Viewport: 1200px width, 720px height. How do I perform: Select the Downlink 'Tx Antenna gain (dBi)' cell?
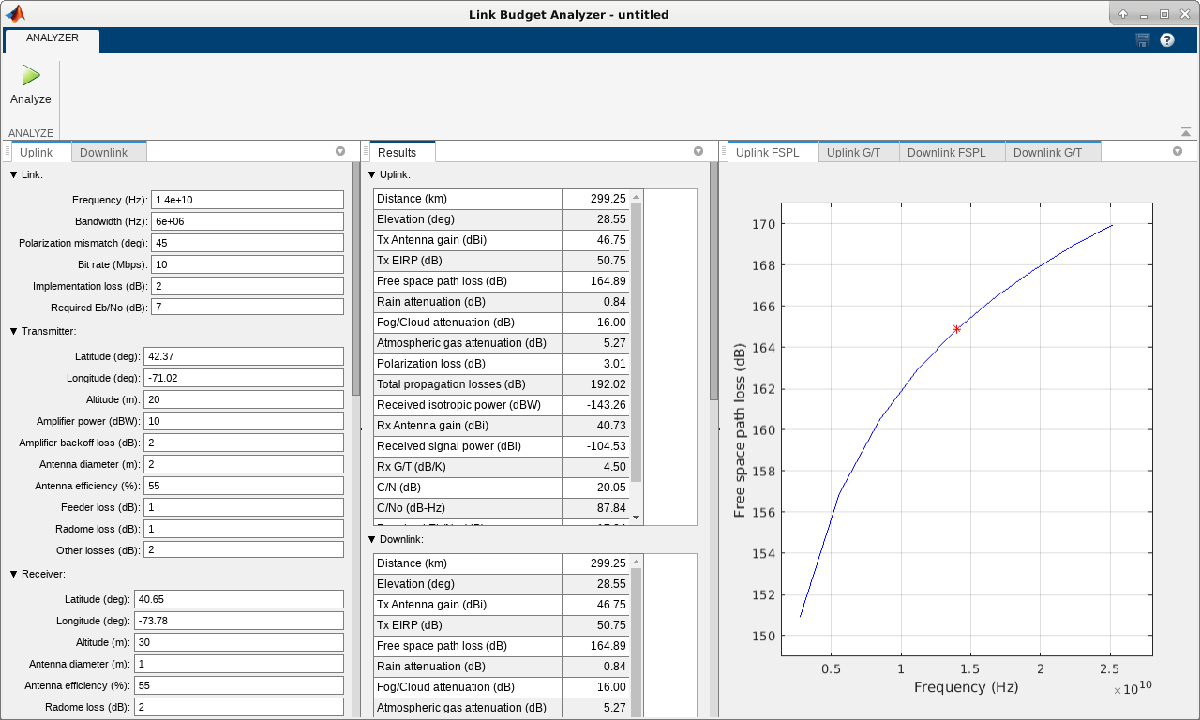pyautogui.click(x=468, y=604)
